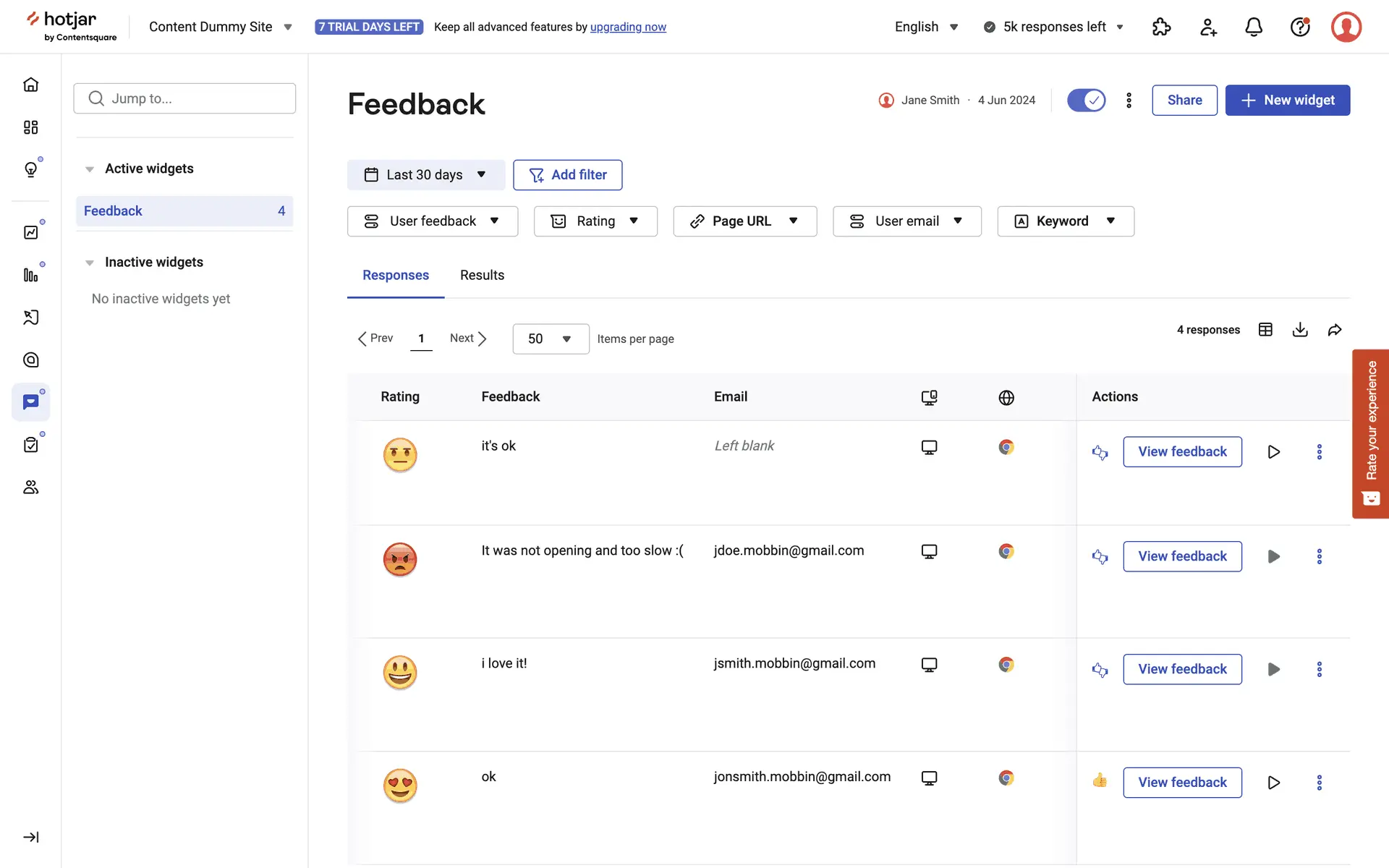1389x868 pixels.
Task: Toggle thumbs-up on "ok" response
Action: 1100,780
